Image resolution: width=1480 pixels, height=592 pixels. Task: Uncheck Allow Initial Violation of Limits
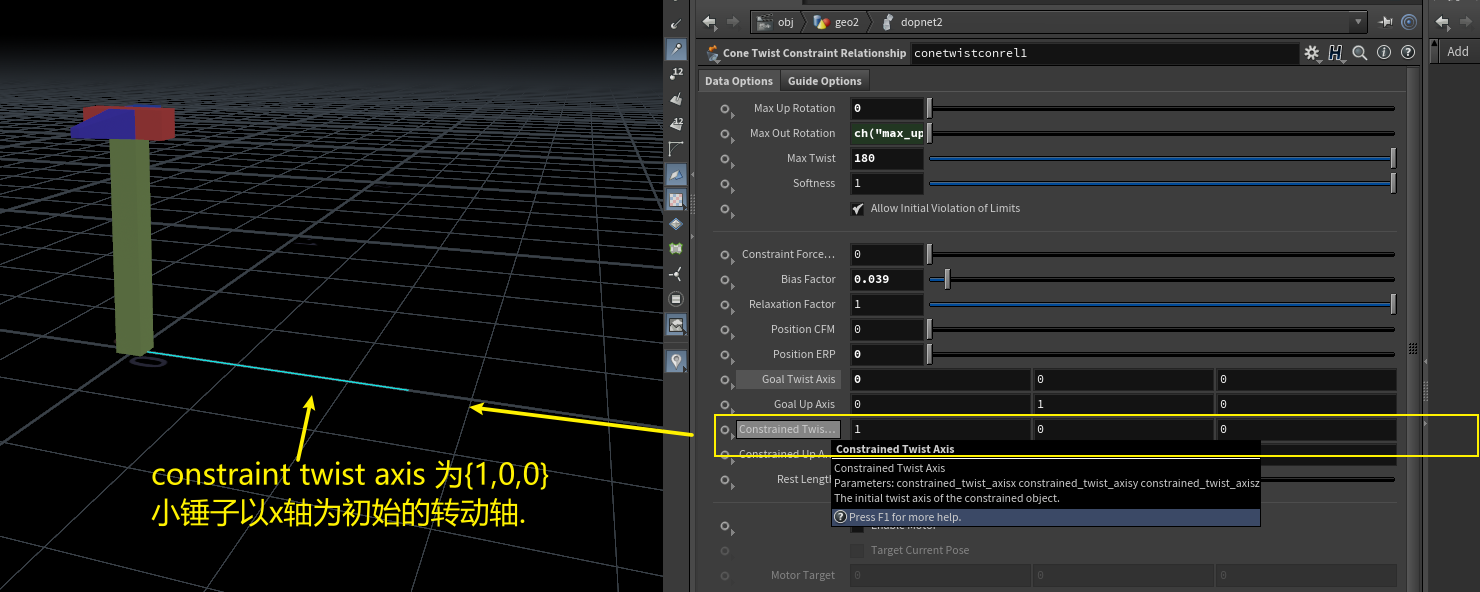point(857,209)
